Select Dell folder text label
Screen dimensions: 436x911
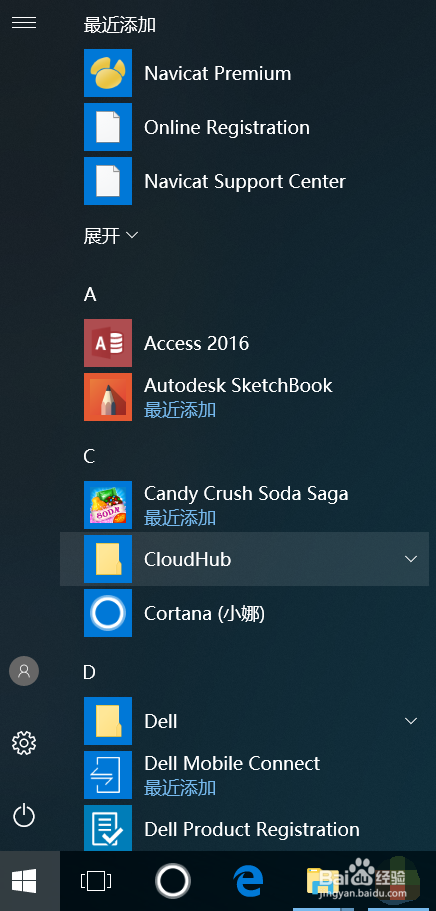click(160, 722)
